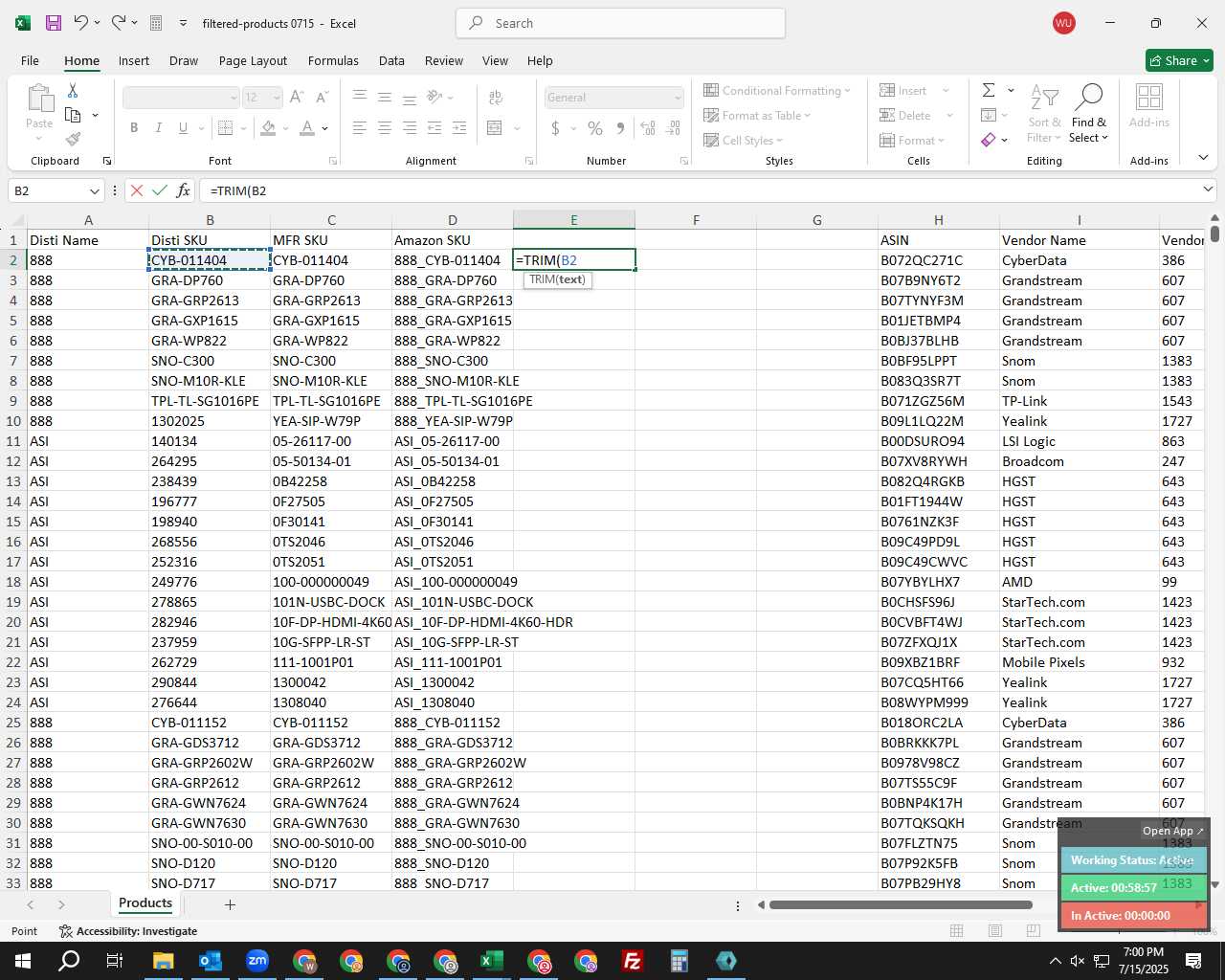Cancel formula entry with X button
Viewport: 1225px width, 980px height.
[137, 190]
